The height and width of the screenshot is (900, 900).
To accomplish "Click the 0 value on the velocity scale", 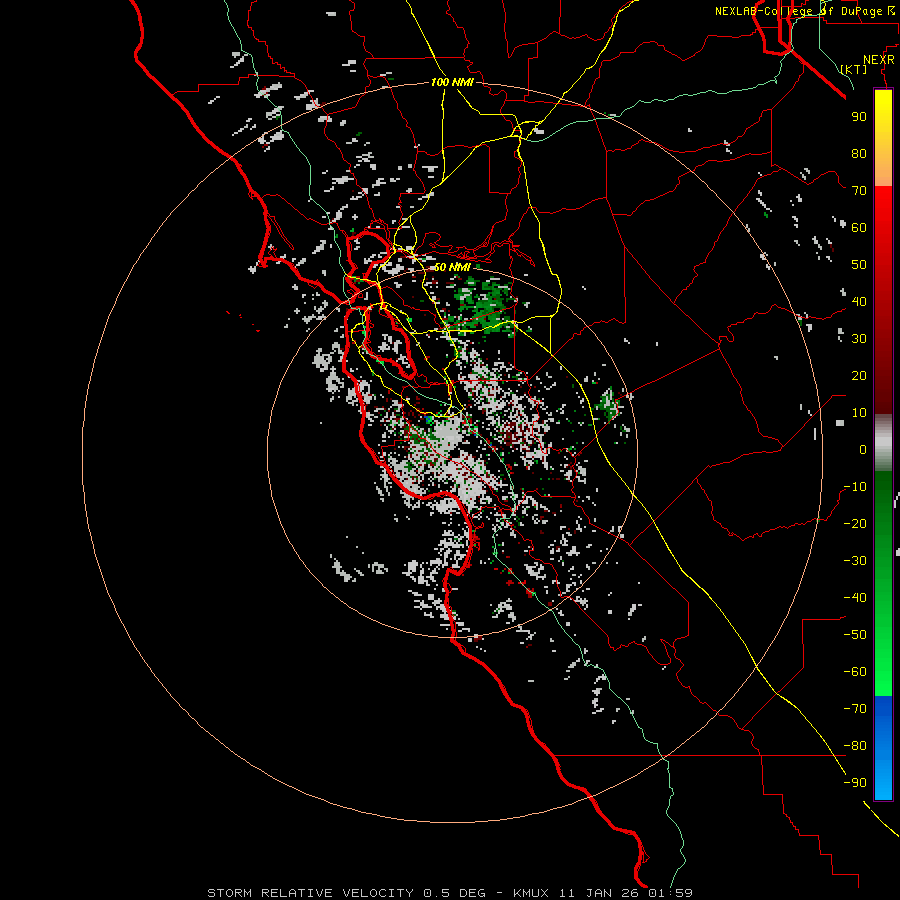I will [x=863, y=449].
